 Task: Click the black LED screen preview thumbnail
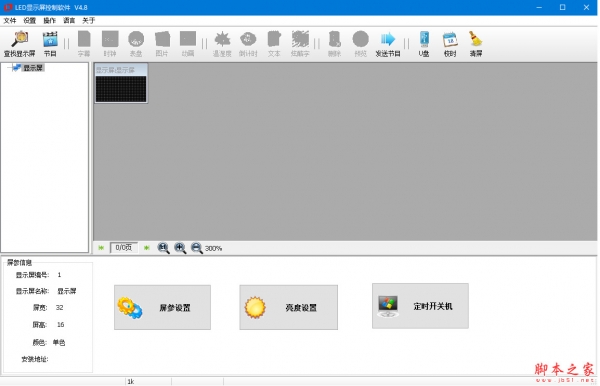[x=121, y=89]
